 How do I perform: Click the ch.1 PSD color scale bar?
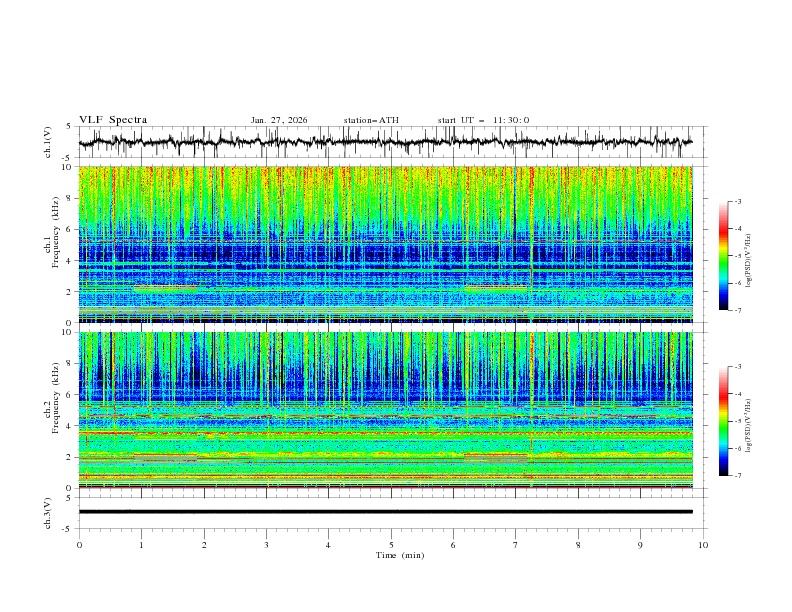click(723, 256)
